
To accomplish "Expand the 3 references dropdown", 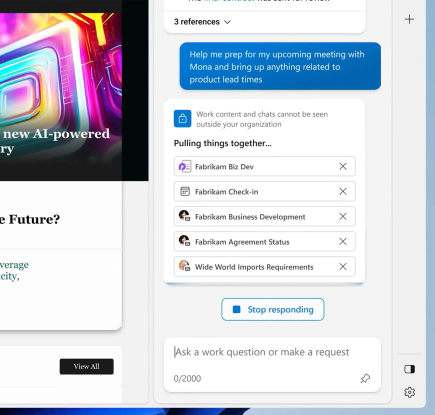I will [202, 22].
